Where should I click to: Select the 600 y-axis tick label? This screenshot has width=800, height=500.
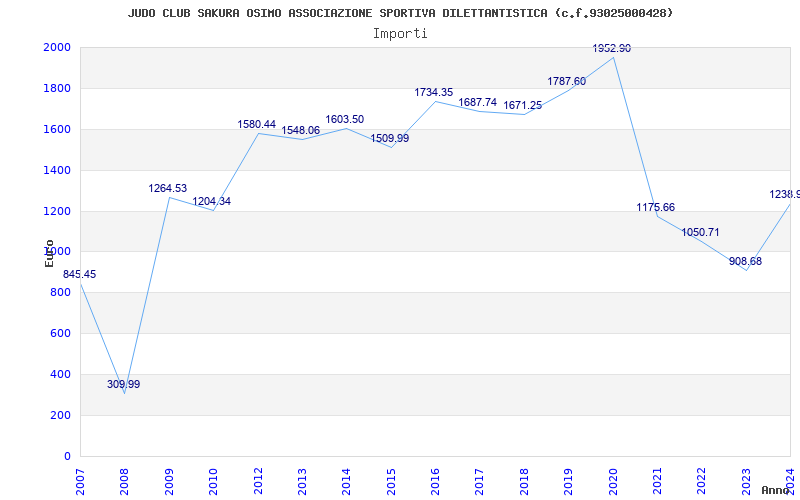[61, 334]
